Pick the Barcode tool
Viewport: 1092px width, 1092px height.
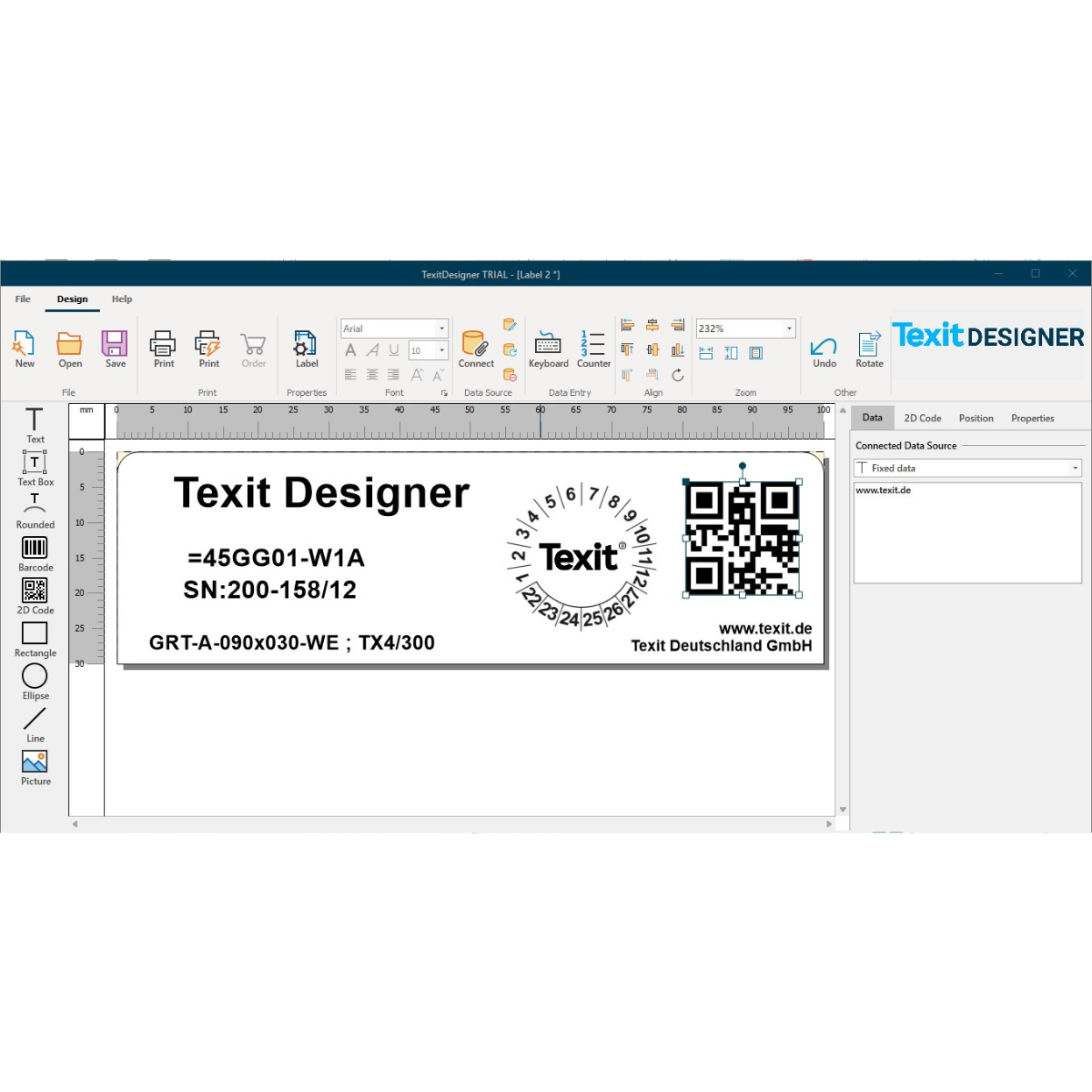coord(35,553)
